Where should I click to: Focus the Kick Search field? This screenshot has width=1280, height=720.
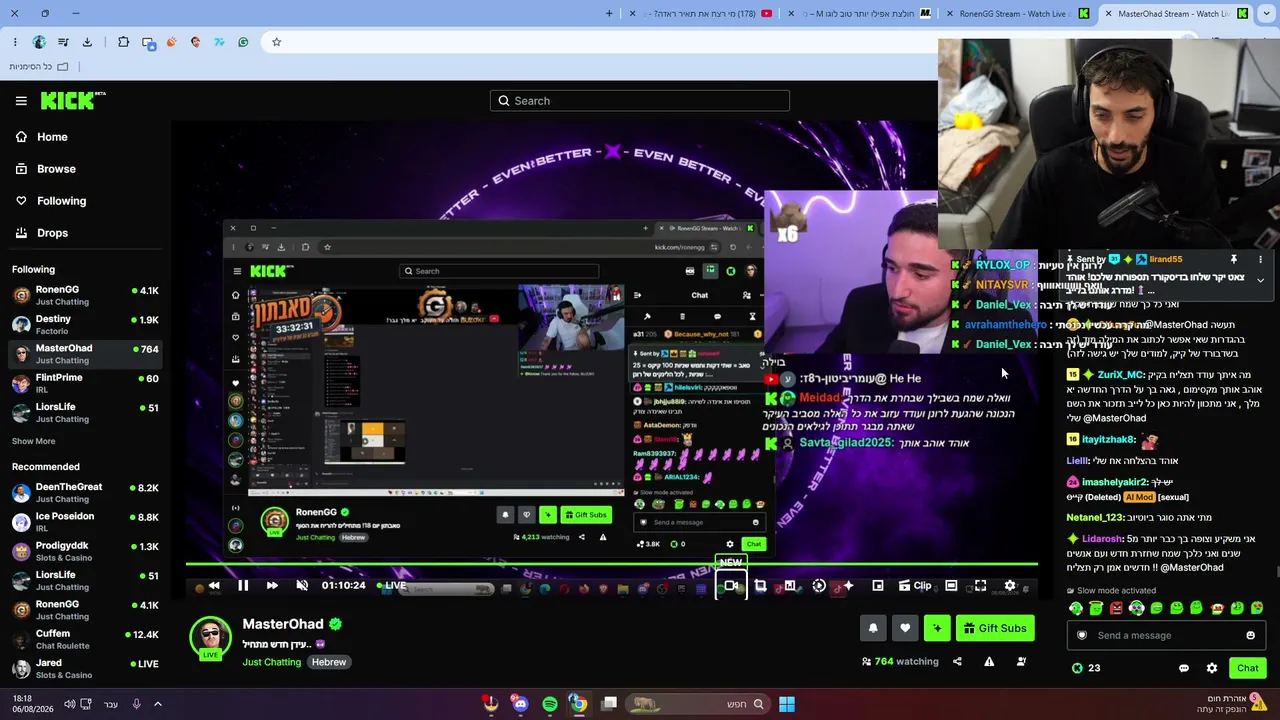(x=640, y=101)
